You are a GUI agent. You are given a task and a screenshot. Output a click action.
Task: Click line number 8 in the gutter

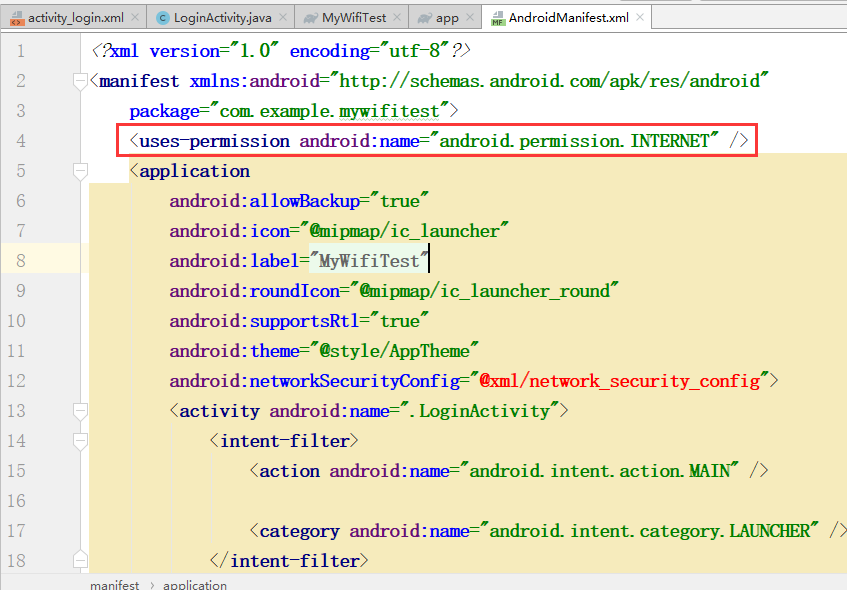click(20, 259)
